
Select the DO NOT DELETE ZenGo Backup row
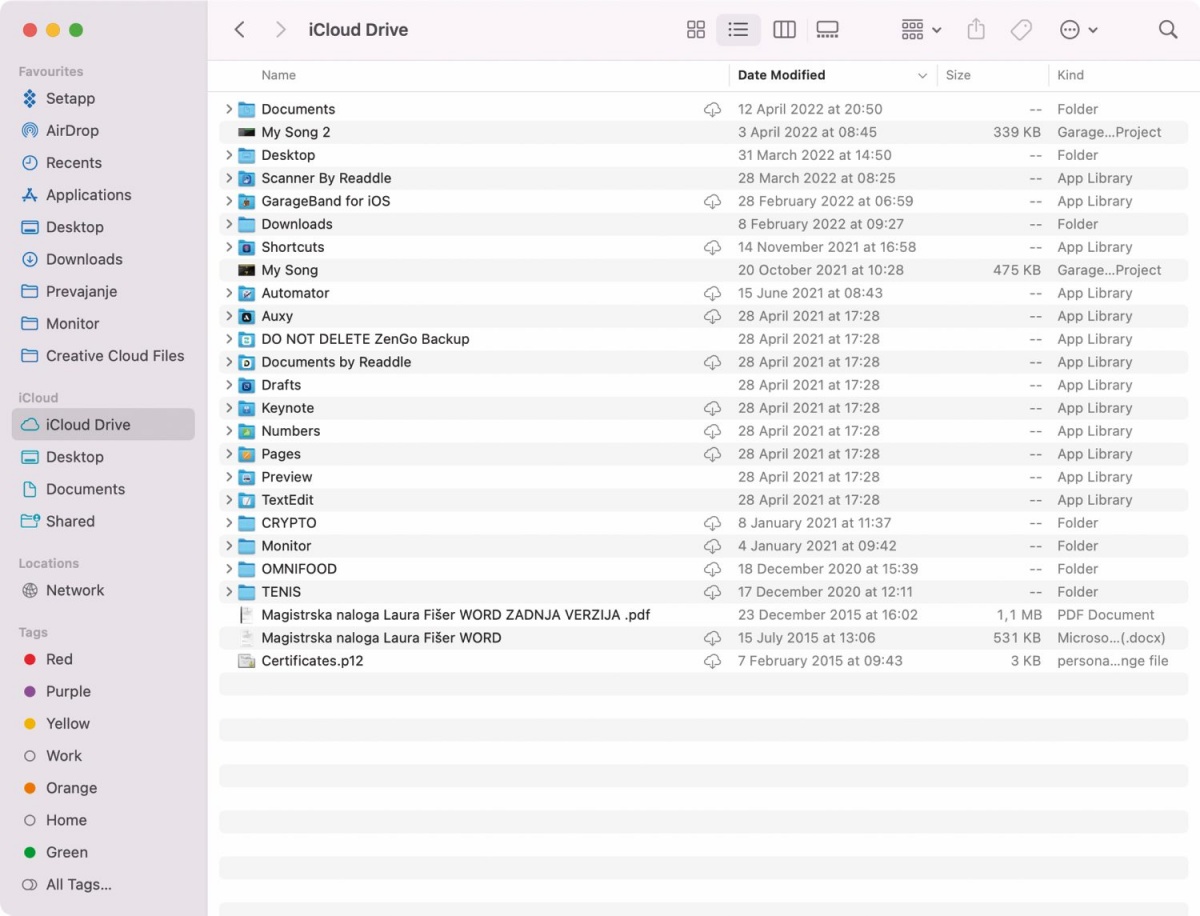[x=704, y=339]
